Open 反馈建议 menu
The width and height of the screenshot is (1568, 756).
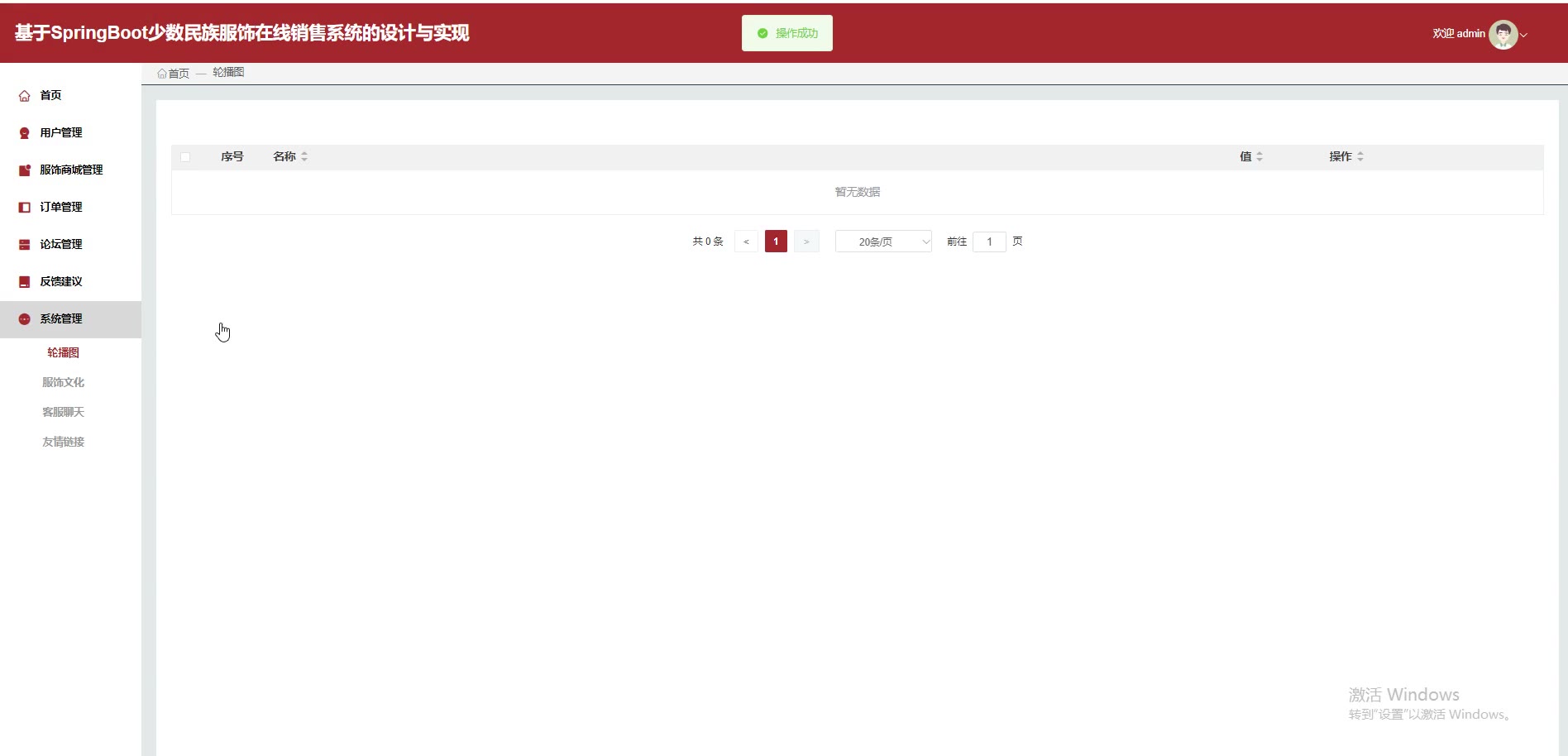click(61, 281)
